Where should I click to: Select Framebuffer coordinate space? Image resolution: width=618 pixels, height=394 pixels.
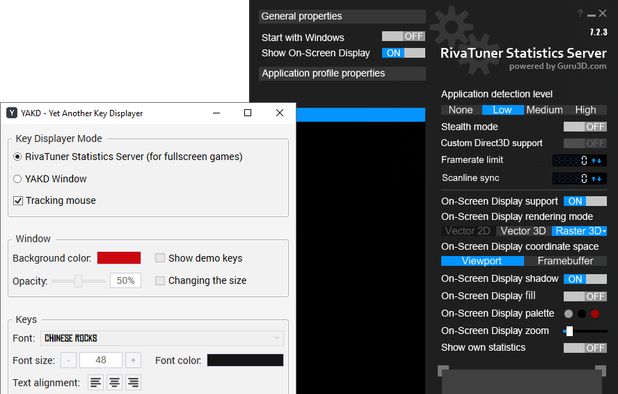(x=565, y=261)
